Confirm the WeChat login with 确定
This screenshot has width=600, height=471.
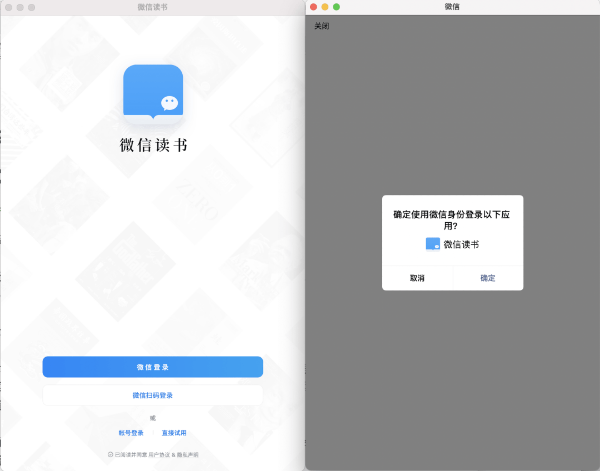(488, 278)
